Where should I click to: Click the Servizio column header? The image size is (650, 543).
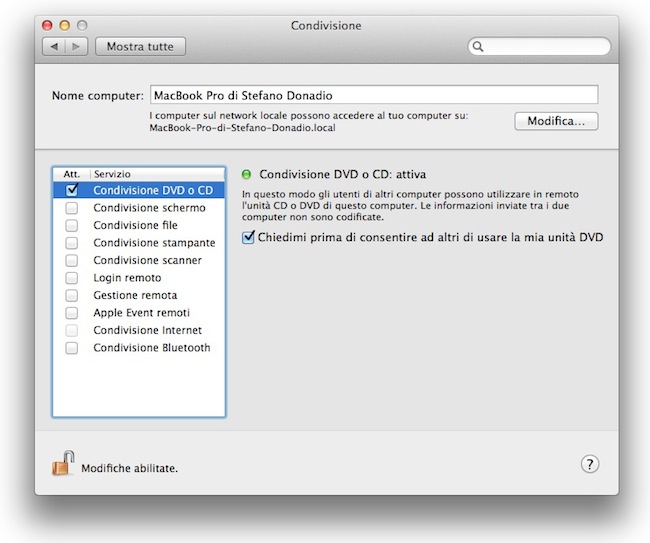(x=113, y=173)
